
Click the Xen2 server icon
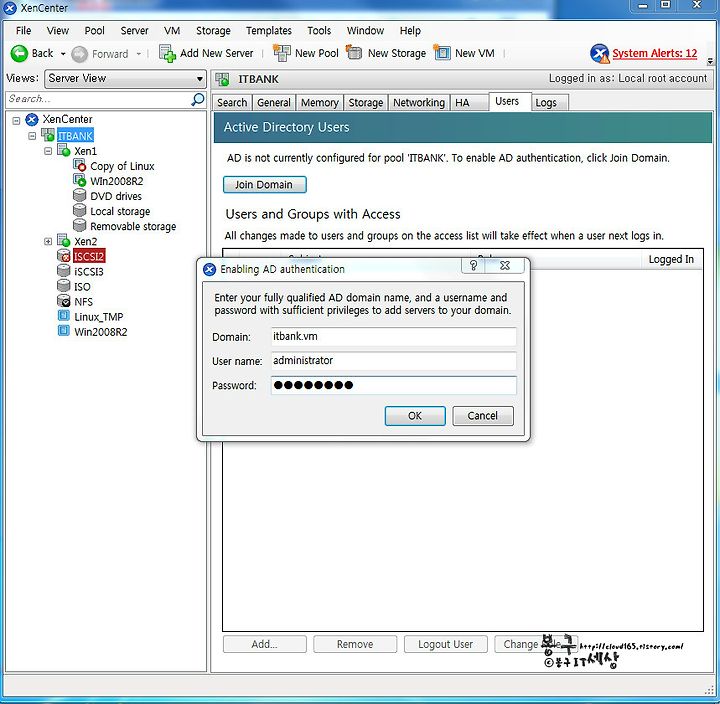63,241
